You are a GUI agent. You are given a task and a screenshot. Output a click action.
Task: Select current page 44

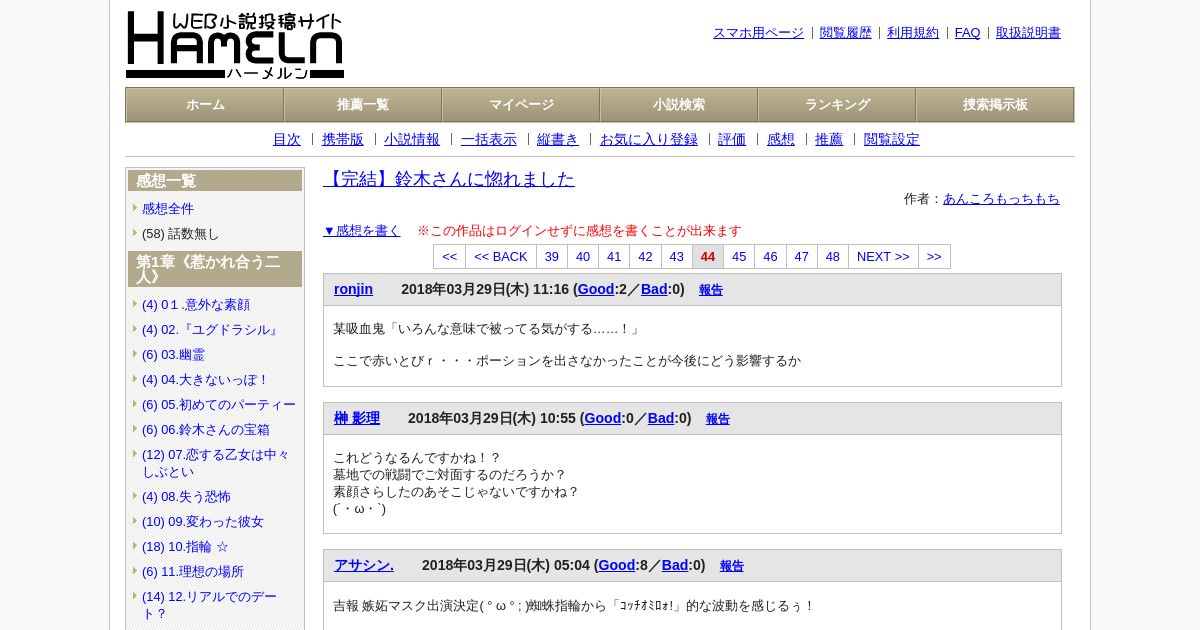click(708, 257)
